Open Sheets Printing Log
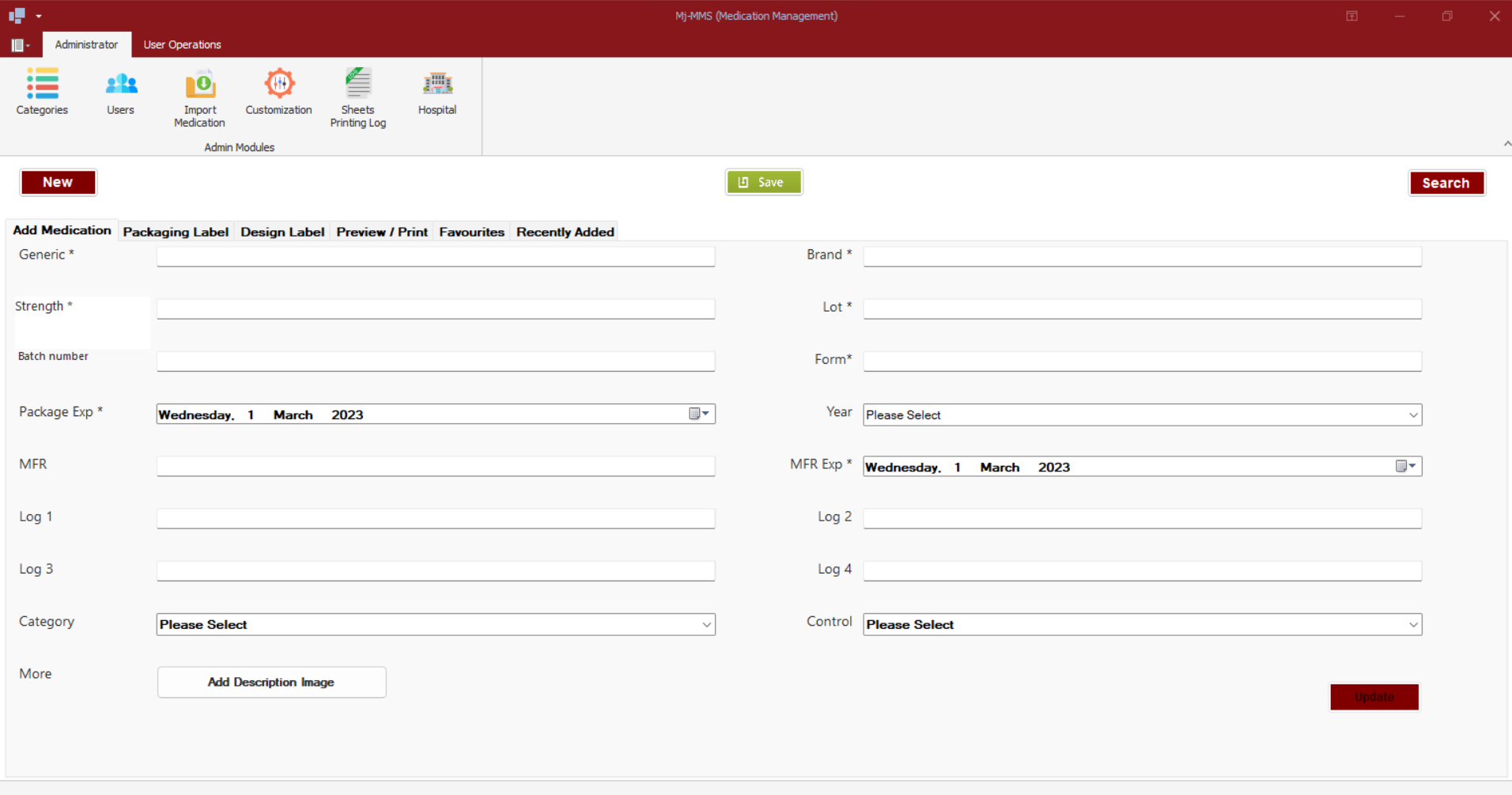1512x795 pixels. pyautogui.click(x=358, y=98)
